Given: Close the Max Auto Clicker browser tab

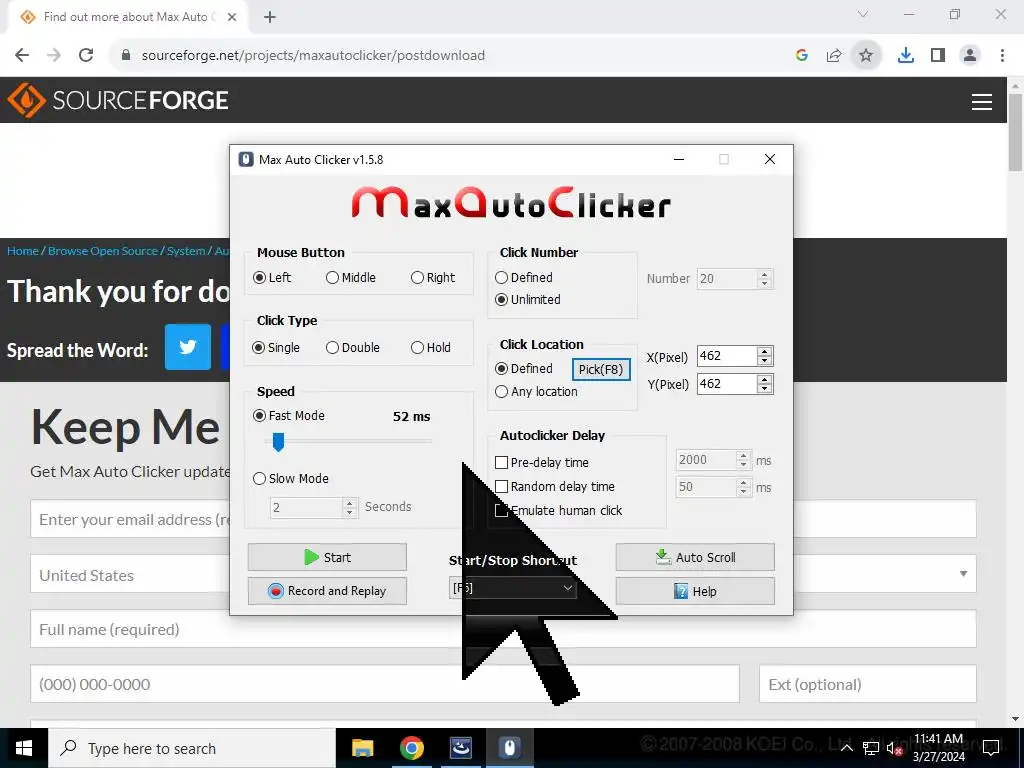Looking at the screenshot, I should point(232,17).
